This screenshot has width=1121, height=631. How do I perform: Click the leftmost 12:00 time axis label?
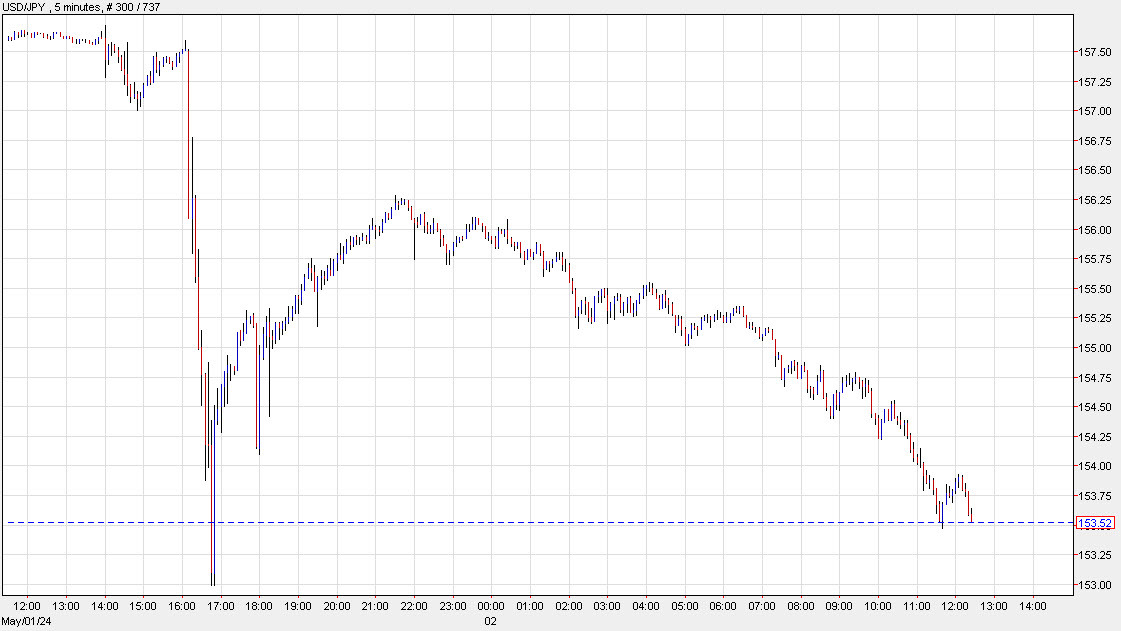tap(29, 604)
